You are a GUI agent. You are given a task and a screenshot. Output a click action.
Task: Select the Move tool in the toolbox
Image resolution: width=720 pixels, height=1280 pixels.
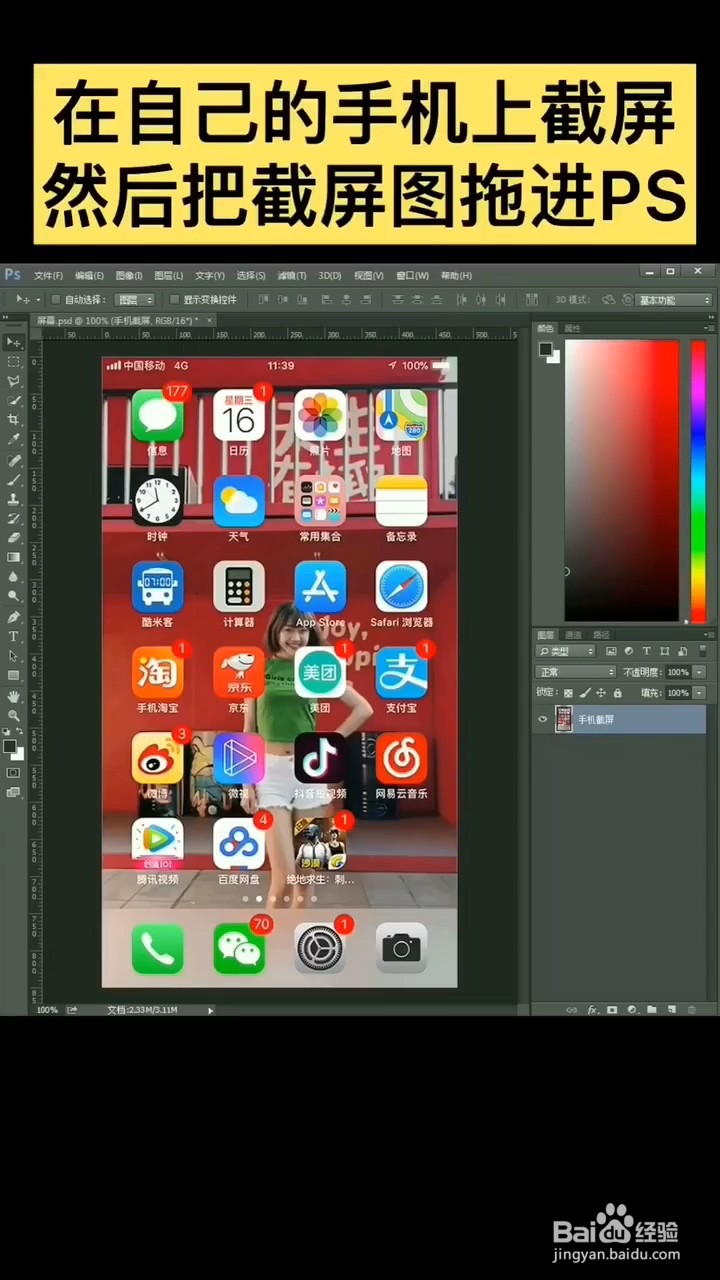click(14, 342)
